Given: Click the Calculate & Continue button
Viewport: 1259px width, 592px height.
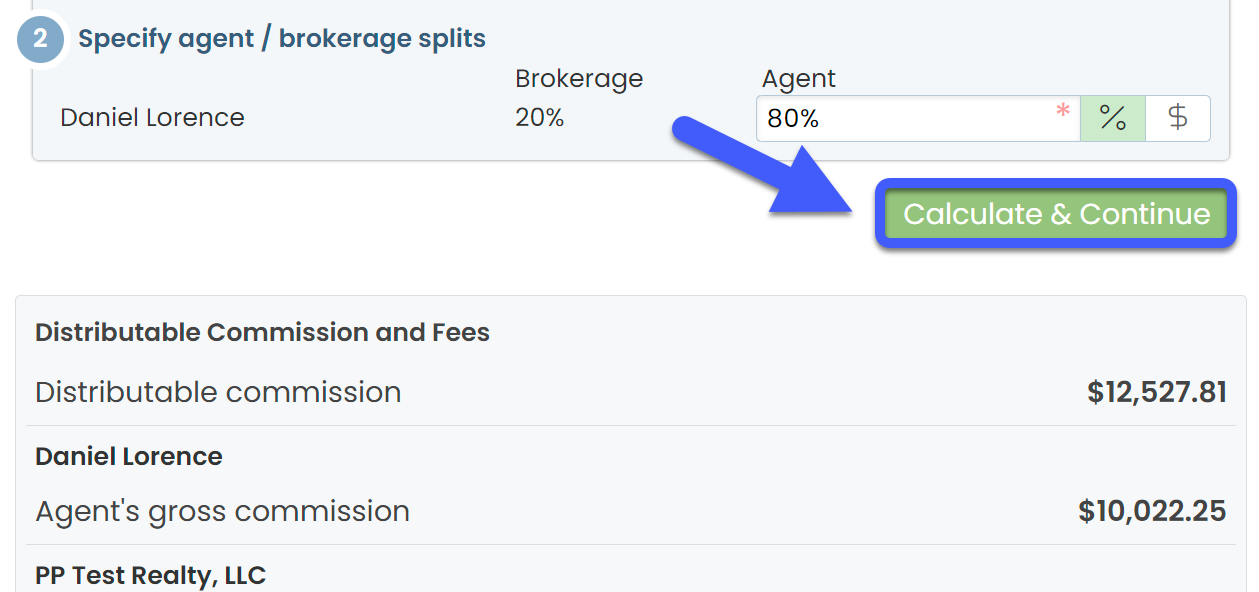Looking at the screenshot, I should click(1056, 214).
